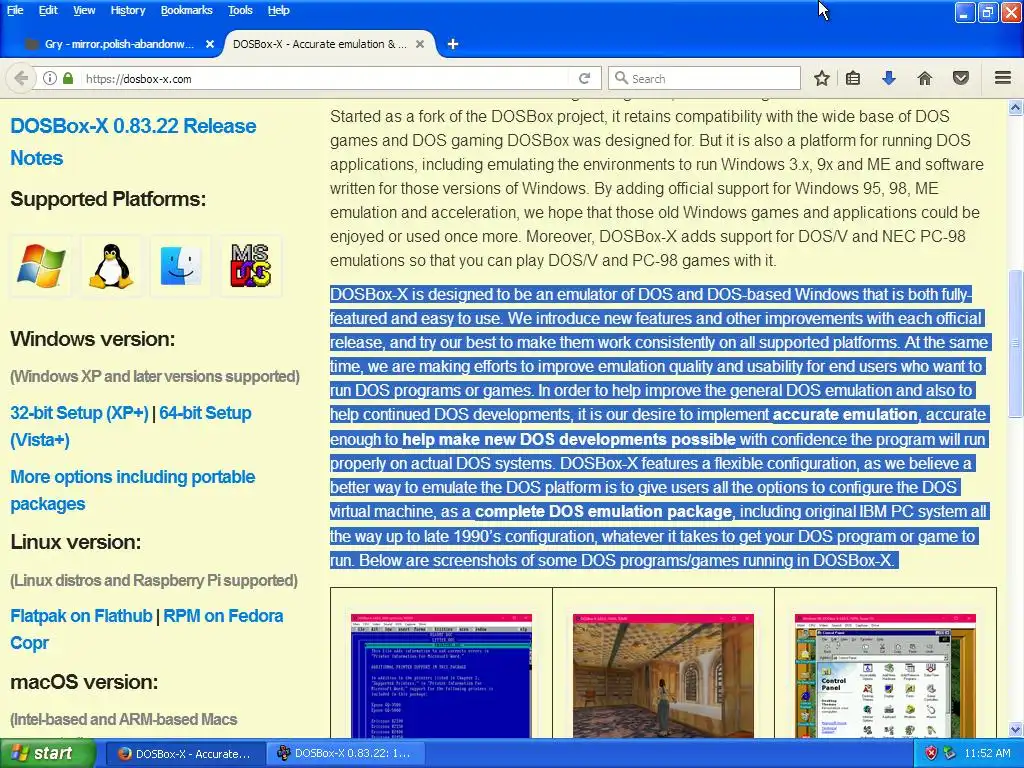
Task: Click the search magnifier icon
Action: coord(621,78)
